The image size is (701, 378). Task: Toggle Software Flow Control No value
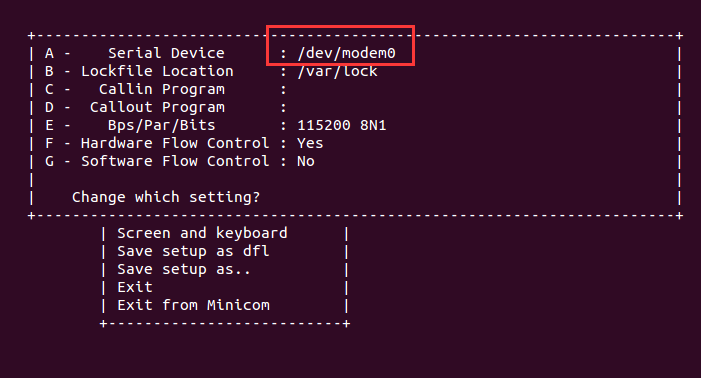point(306,161)
